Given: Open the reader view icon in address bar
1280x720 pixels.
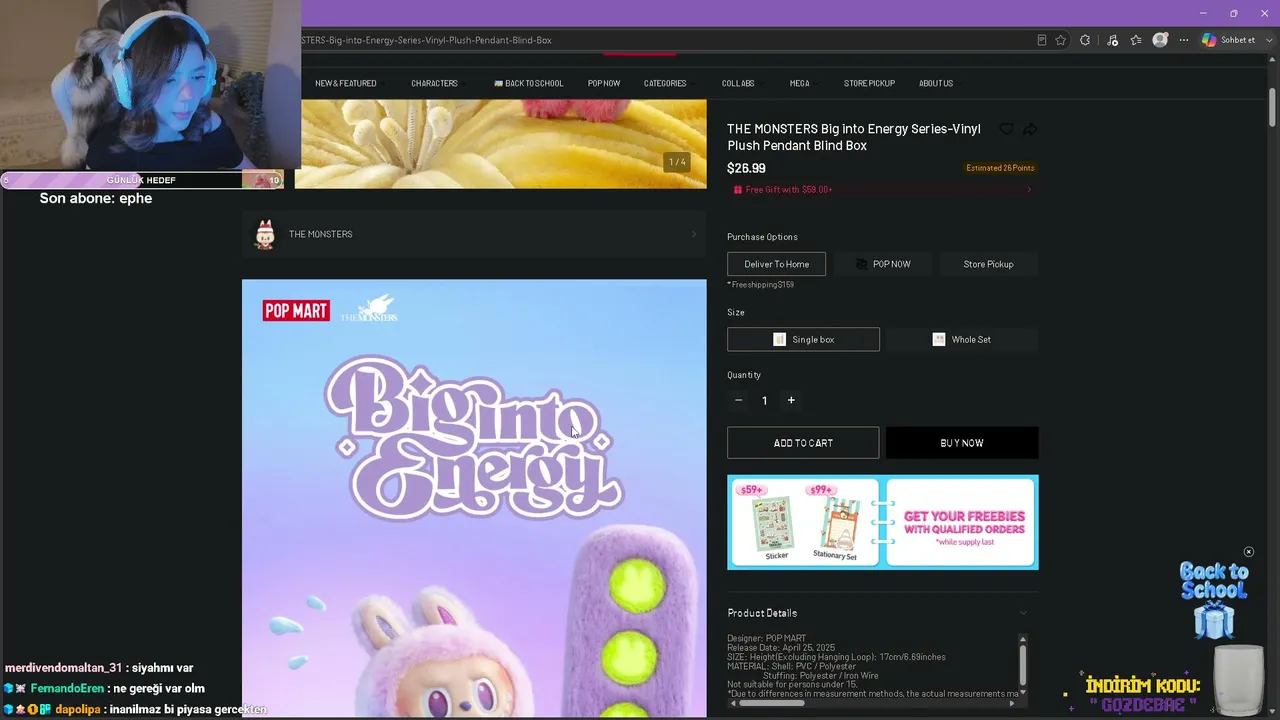Looking at the screenshot, I should [x=1042, y=40].
